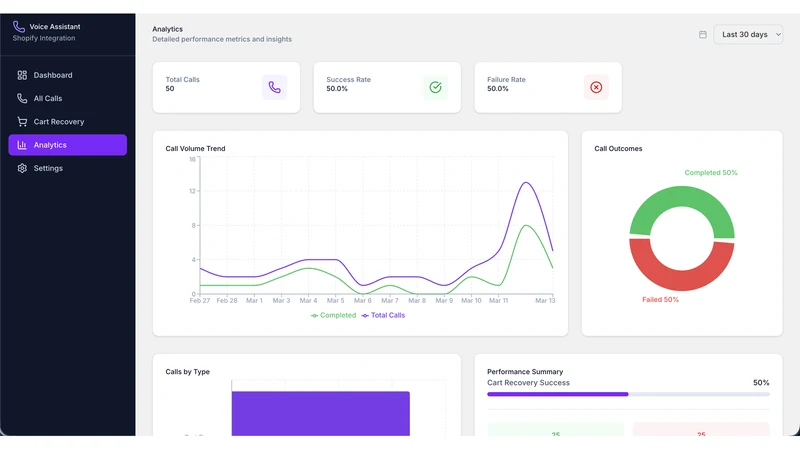Click the Completed 50% label
This screenshot has height=450, width=800.
click(x=711, y=172)
